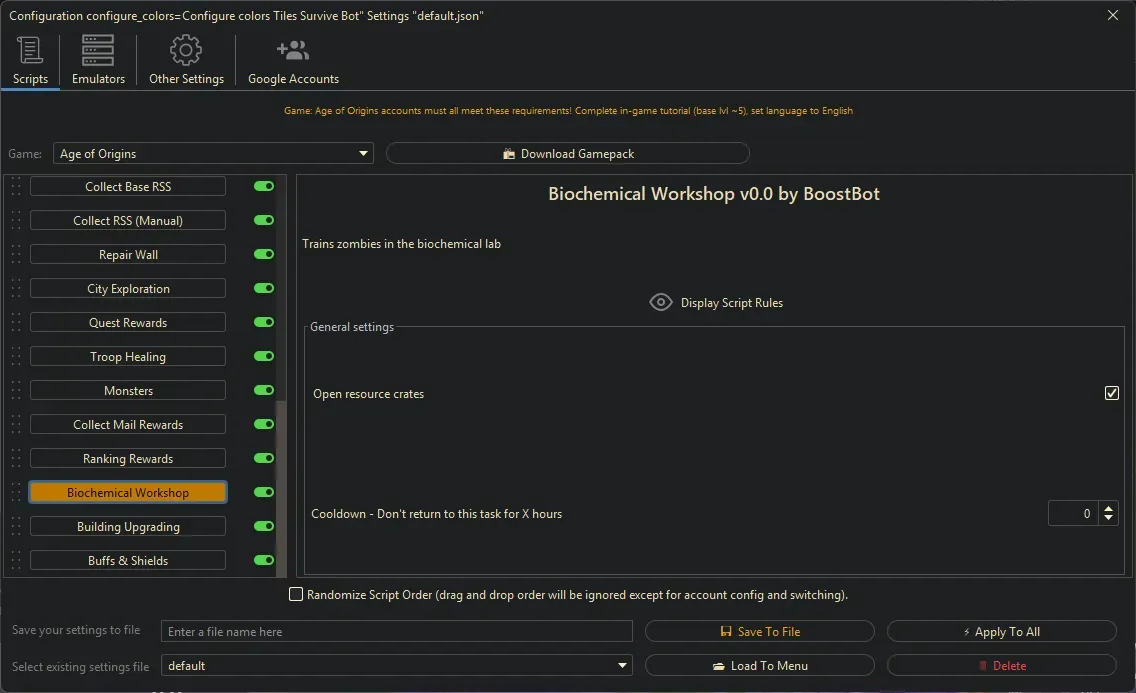The image size is (1136, 693).
Task: Click the Other Settings gear icon
Action: pyautogui.click(x=186, y=50)
